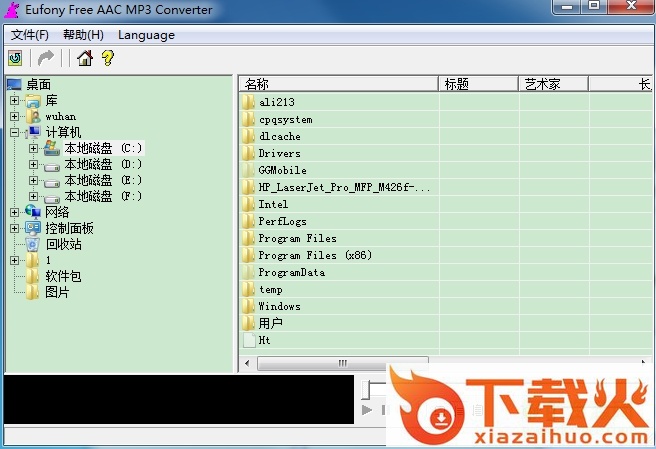
Task: Open the Language menu
Action: tap(146, 35)
